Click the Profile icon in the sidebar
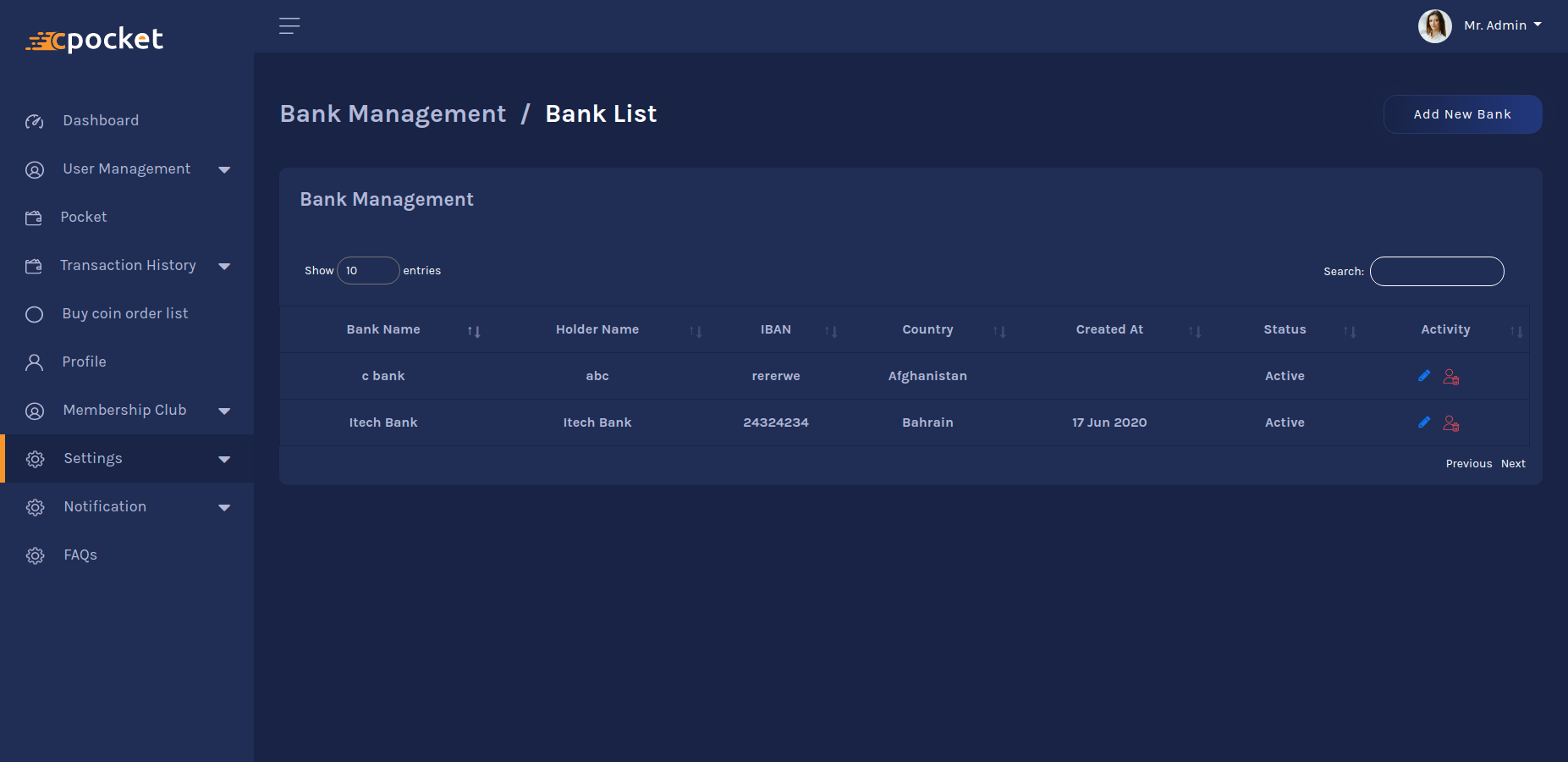The width and height of the screenshot is (1568, 762). point(35,362)
